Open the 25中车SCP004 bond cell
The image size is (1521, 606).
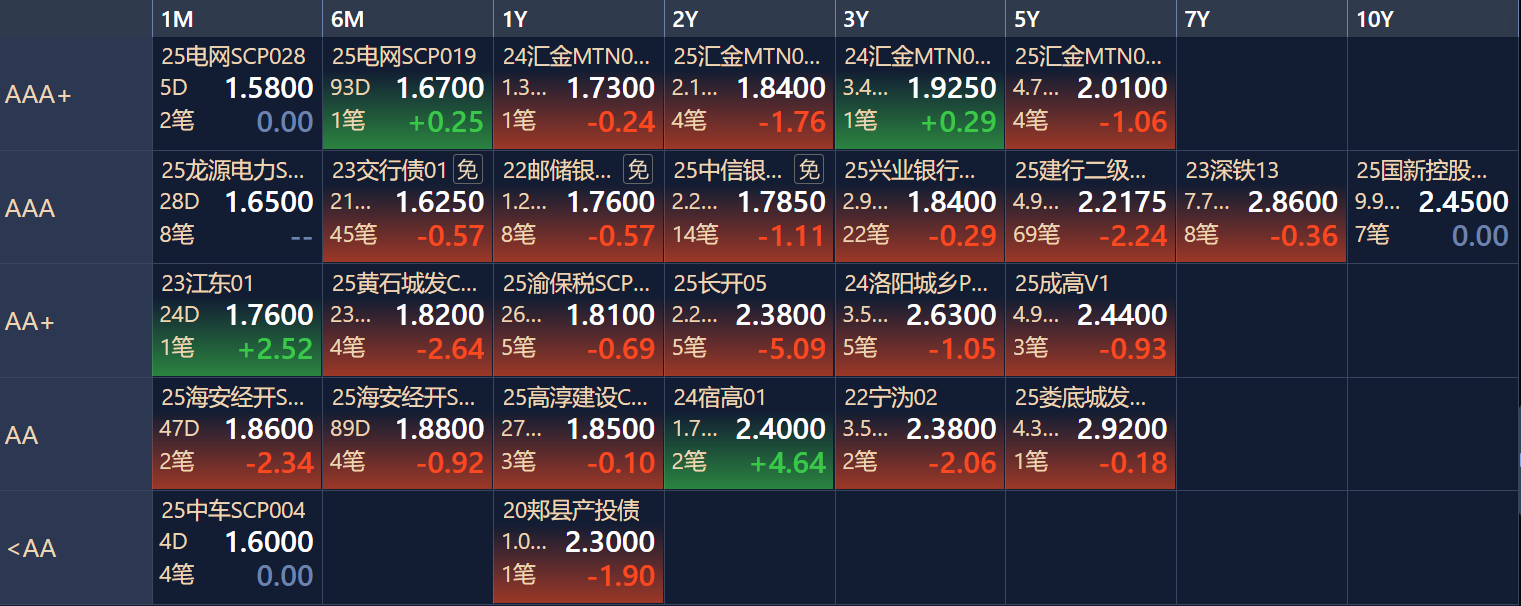[237, 548]
